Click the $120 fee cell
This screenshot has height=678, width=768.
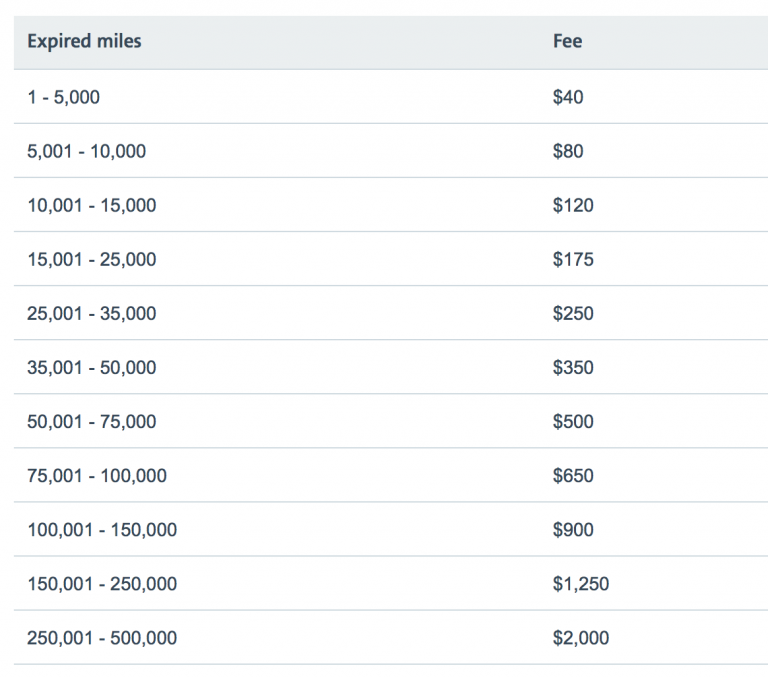click(572, 206)
